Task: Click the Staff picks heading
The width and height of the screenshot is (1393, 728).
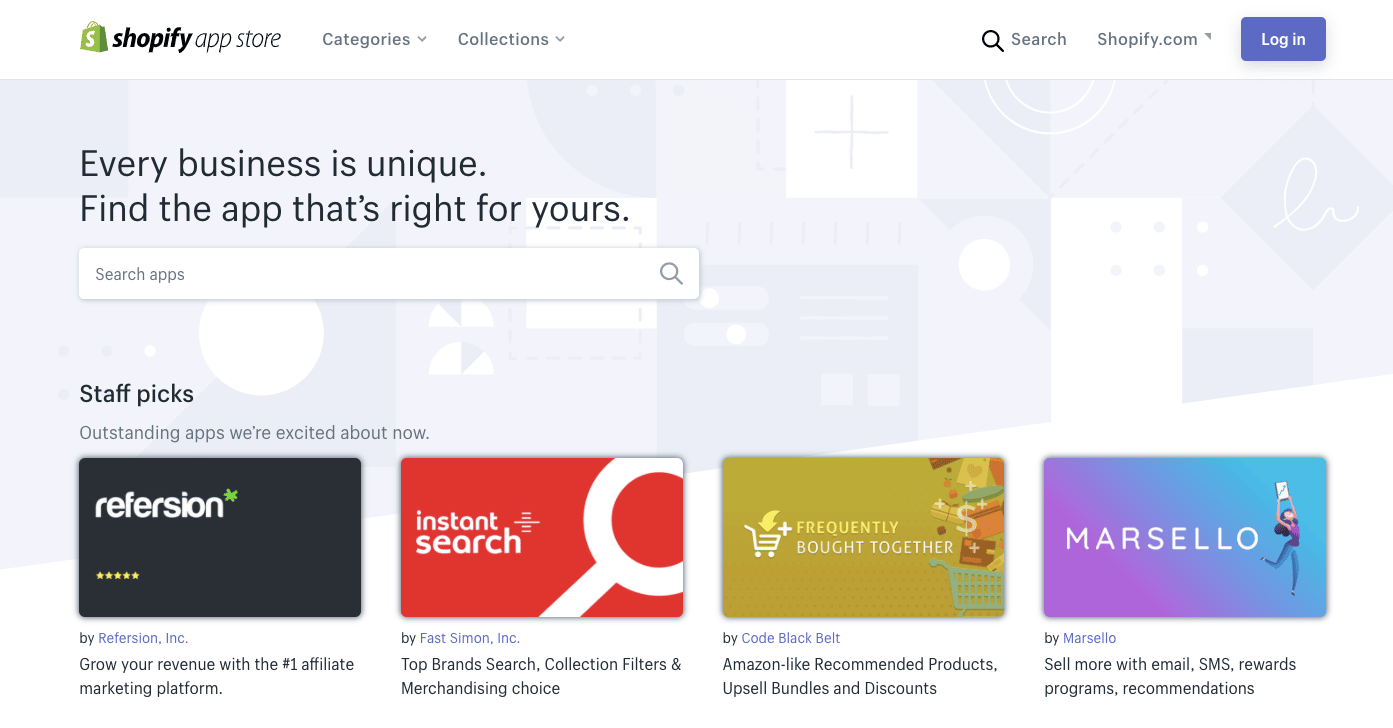Action: point(137,394)
